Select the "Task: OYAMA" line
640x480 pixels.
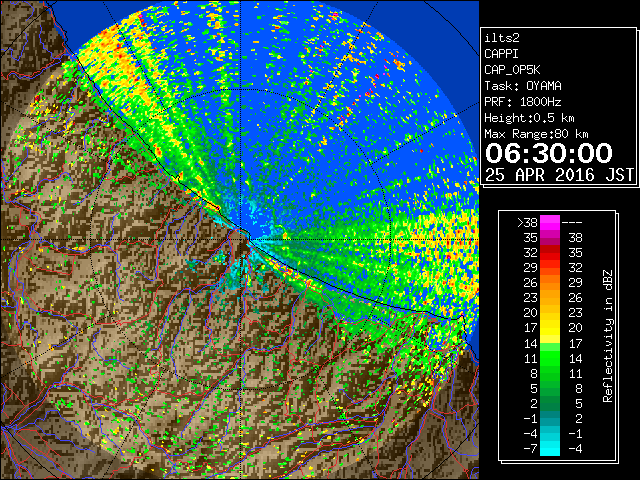pyautogui.click(x=523, y=86)
